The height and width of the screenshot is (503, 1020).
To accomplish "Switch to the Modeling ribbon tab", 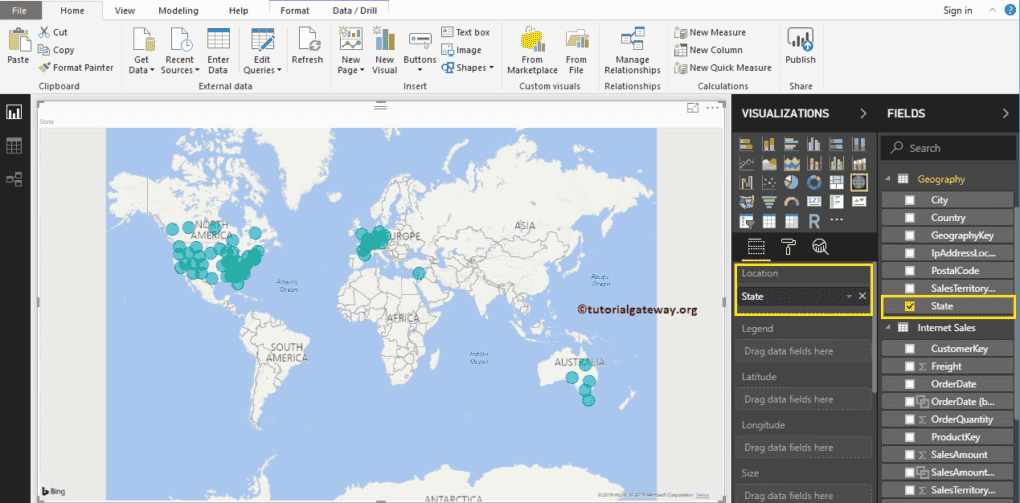I will [x=178, y=10].
